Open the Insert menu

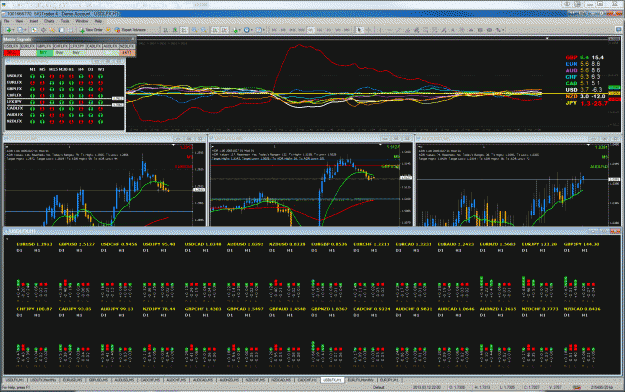[x=34, y=21]
